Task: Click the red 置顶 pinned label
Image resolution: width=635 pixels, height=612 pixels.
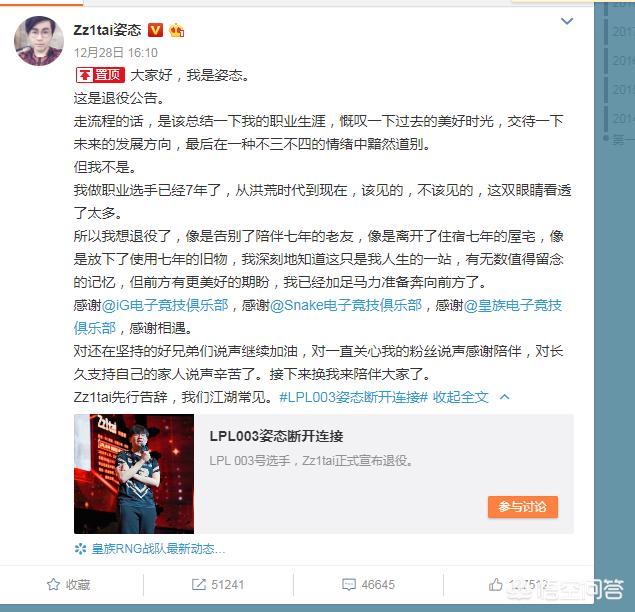Action: tap(100, 75)
